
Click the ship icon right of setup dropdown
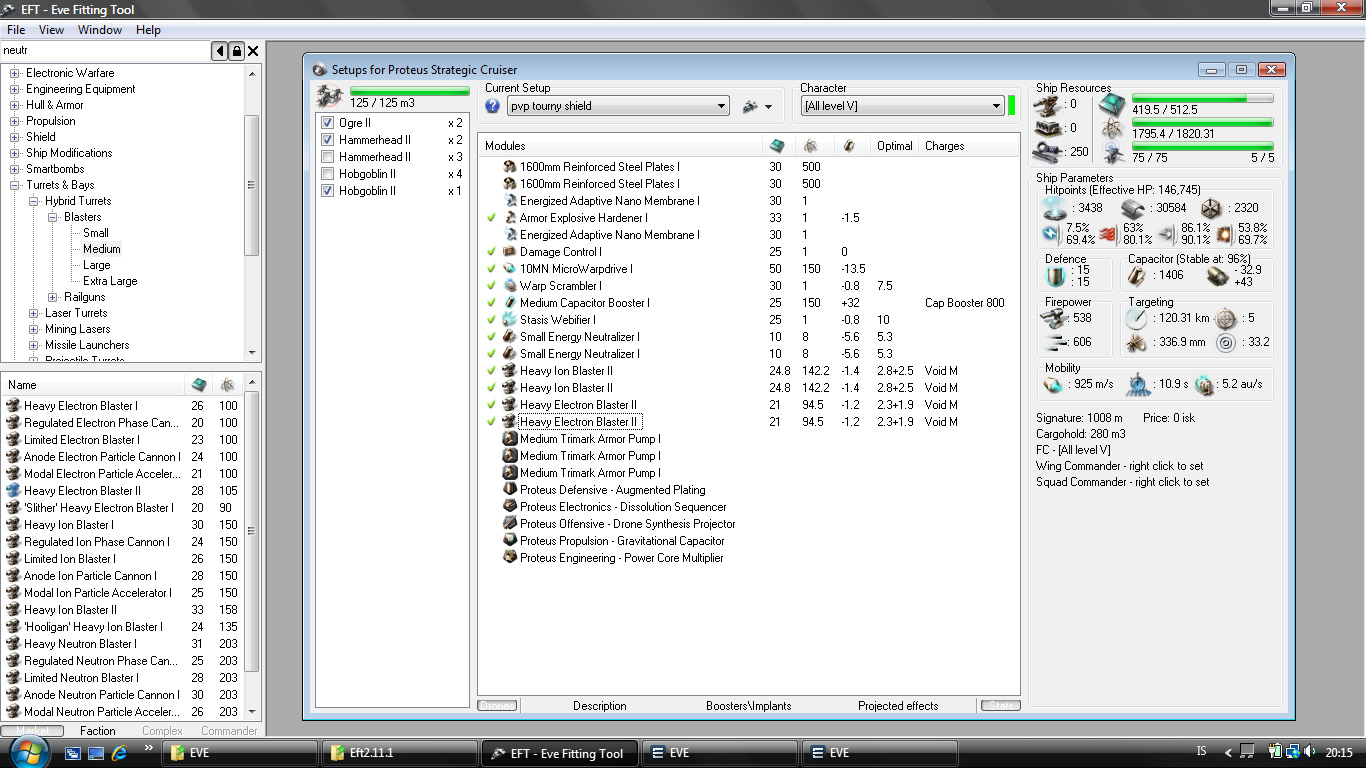click(x=750, y=106)
